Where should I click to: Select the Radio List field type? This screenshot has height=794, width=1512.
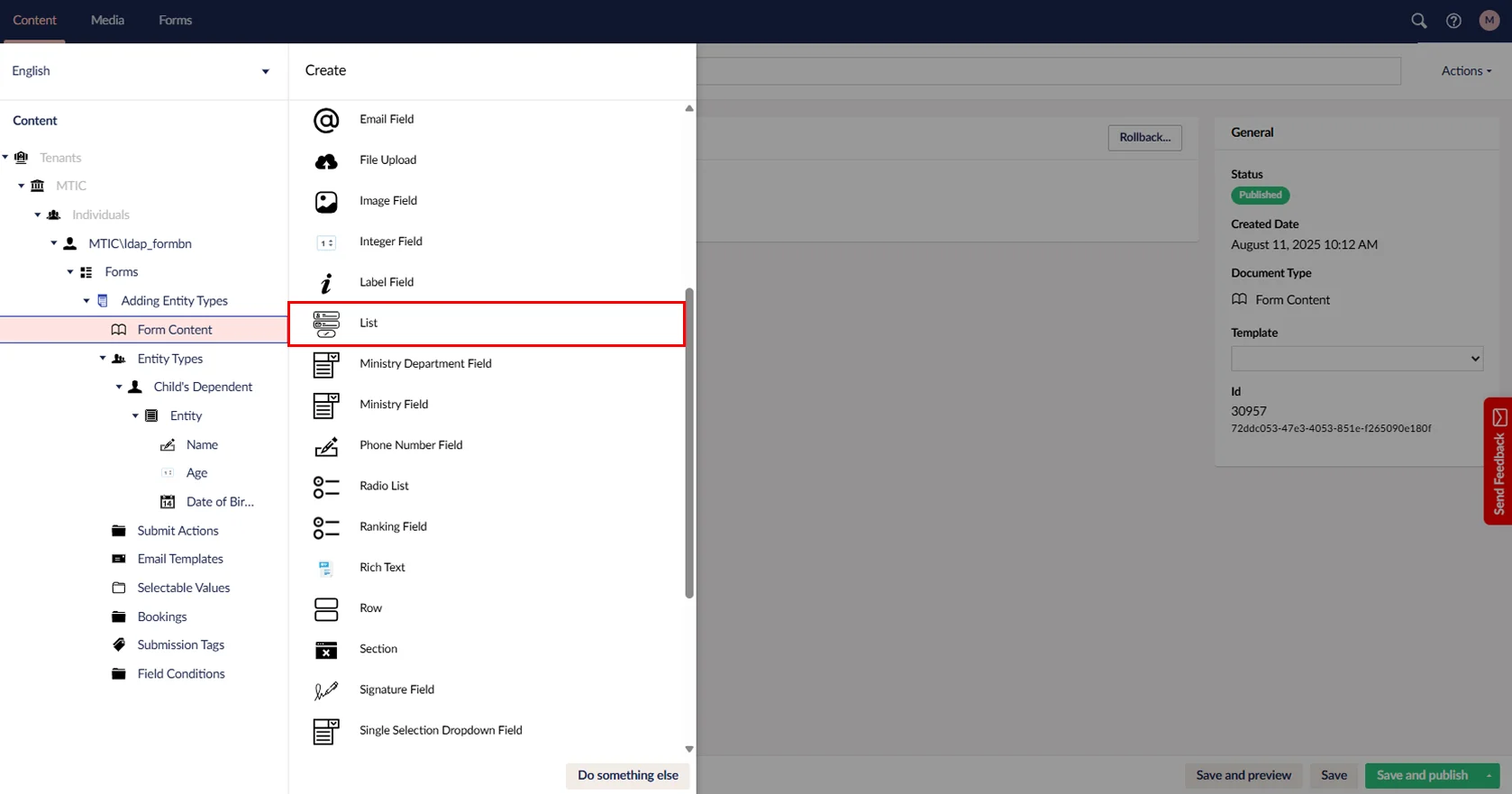point(384,486)
